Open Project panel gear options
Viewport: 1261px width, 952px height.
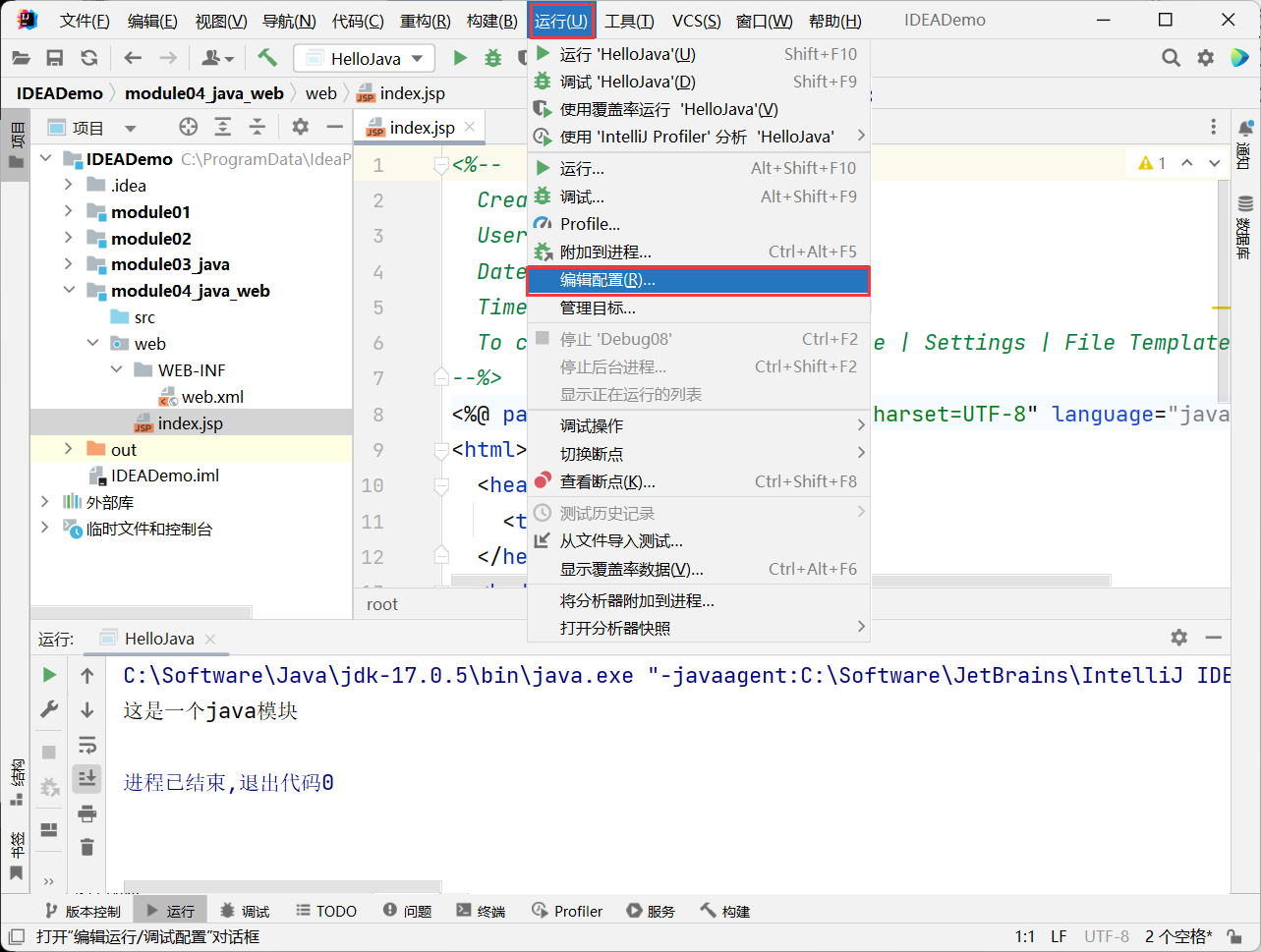tap(301, 127)
